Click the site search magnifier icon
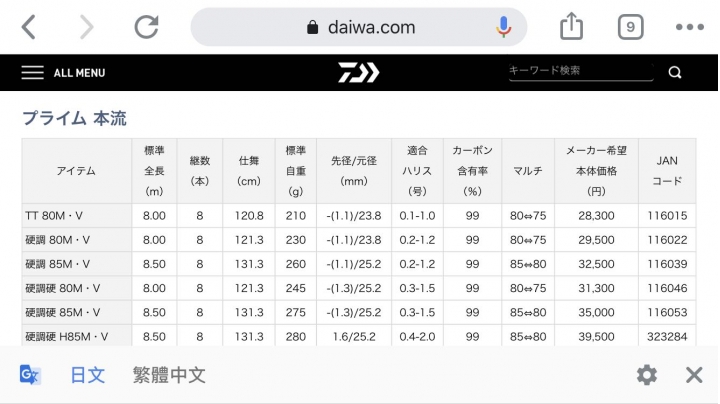Viewport: 720px width, 404px height. pos(675,73)
